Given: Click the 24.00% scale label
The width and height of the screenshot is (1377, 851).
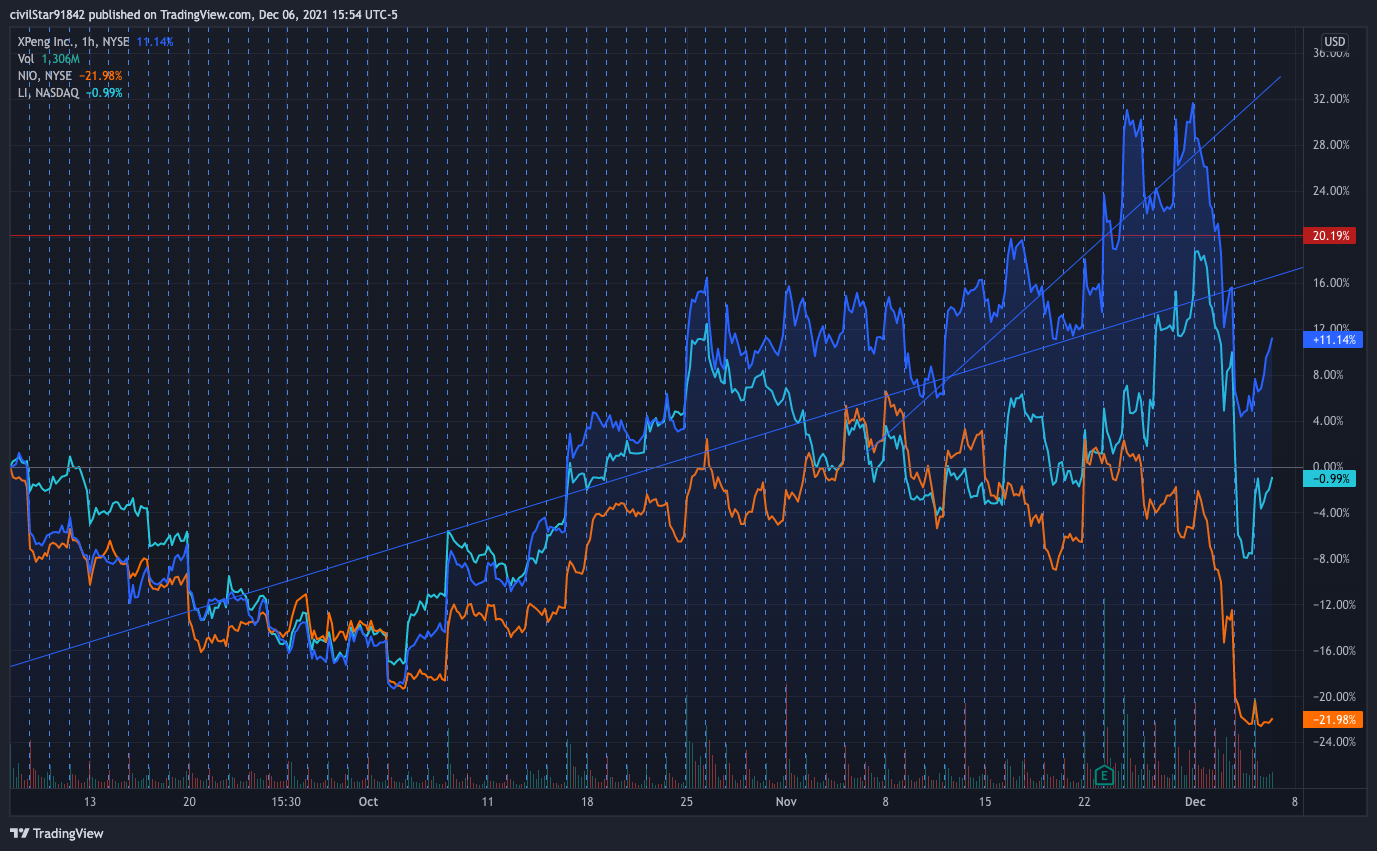Looking at the screenshot, I should [1333, 191].
